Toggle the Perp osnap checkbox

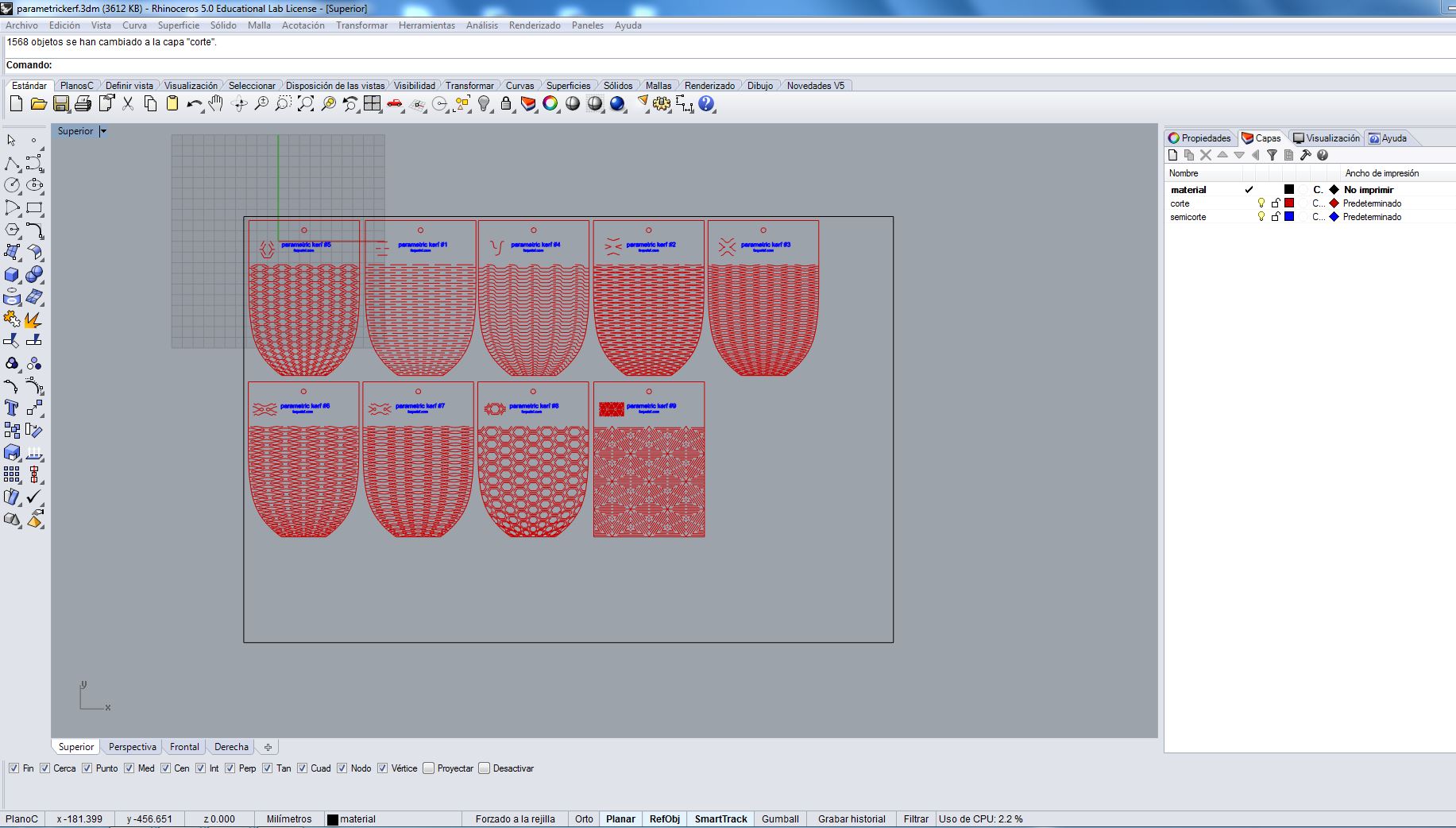(230, 768)
